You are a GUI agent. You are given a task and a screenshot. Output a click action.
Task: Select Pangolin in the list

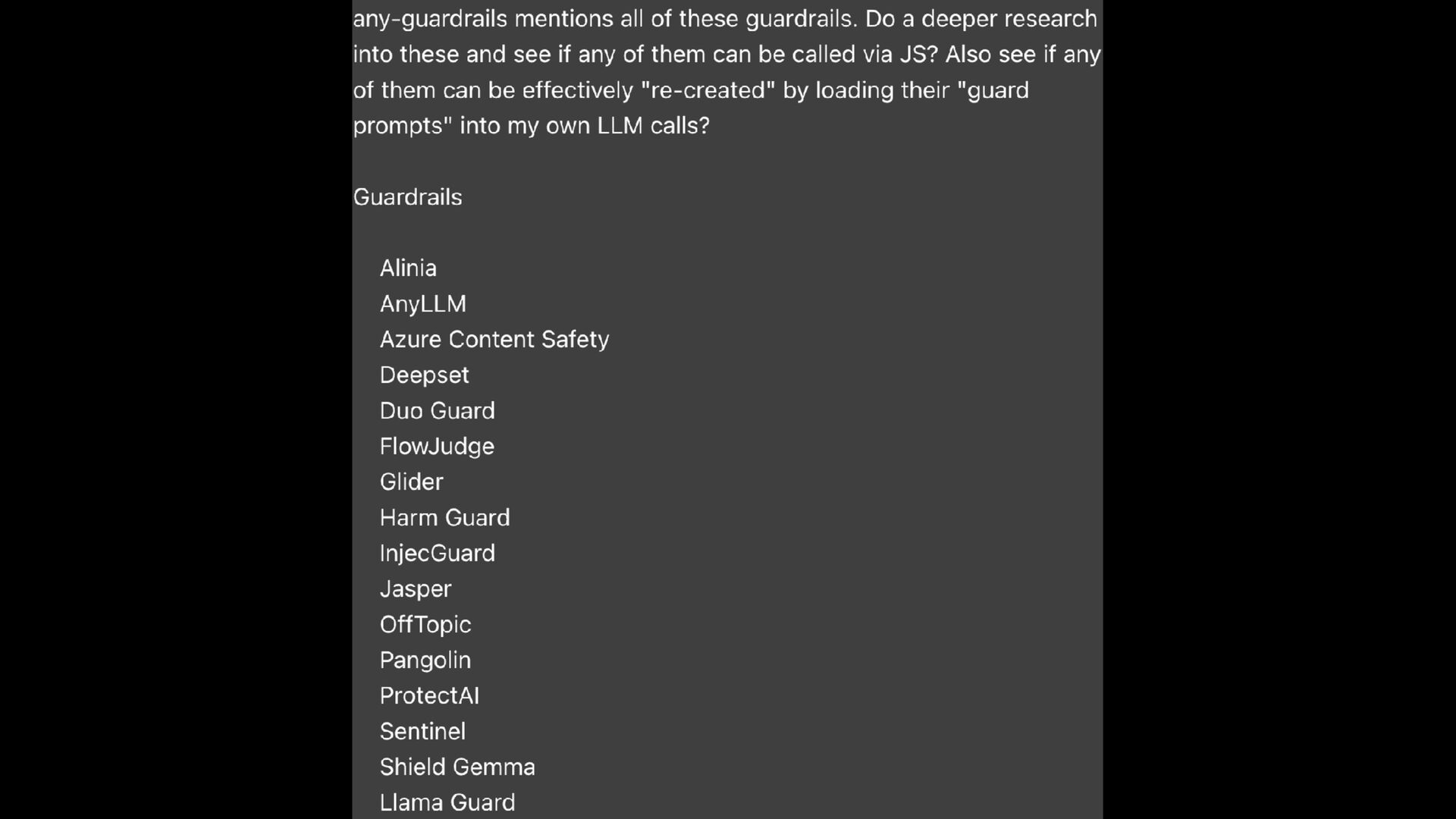pyautogui.click(x=425, y=661)
